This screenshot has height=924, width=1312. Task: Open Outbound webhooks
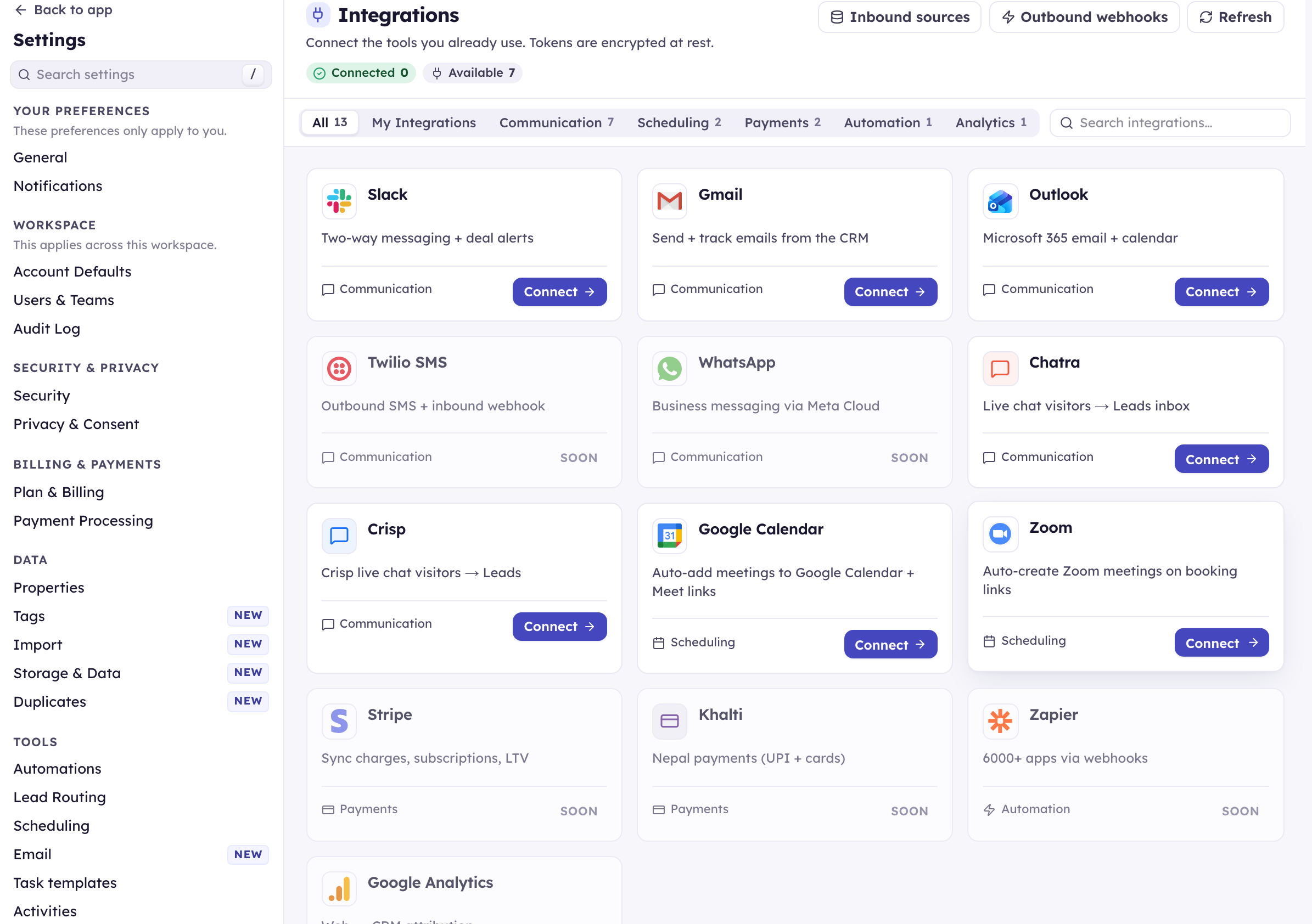1084,17
